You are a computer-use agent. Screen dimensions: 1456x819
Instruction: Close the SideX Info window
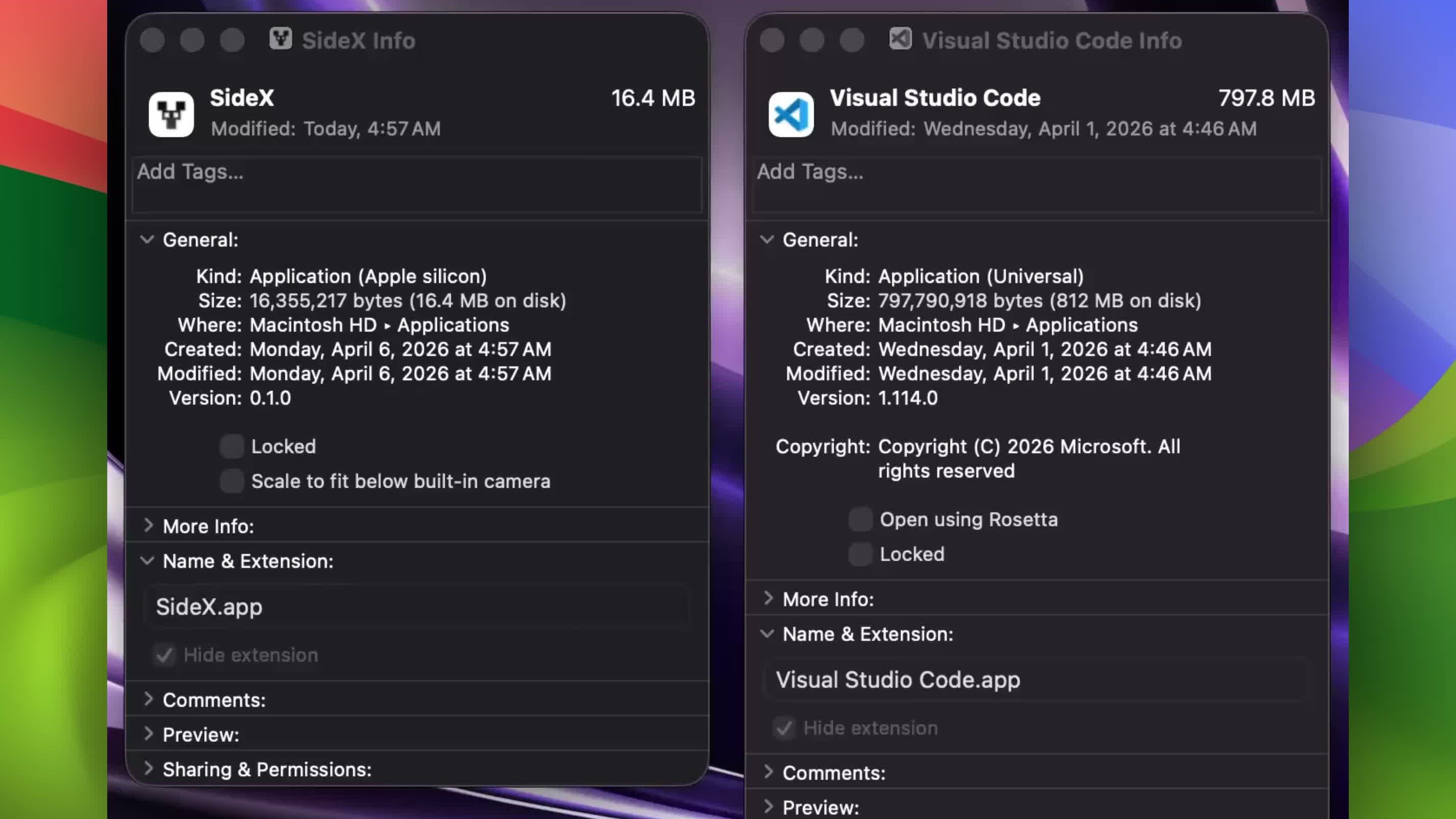tap(152, 40)
